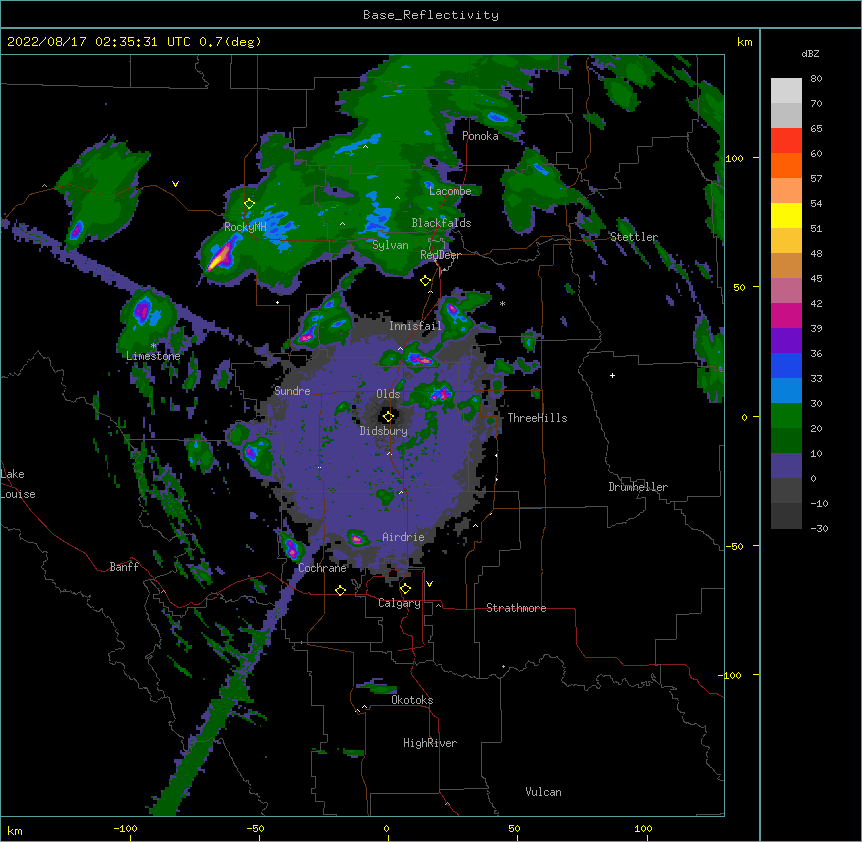This screenshot has height=842, width=862.
Task: Click the RockyMH label
Action: coord(245,227)
